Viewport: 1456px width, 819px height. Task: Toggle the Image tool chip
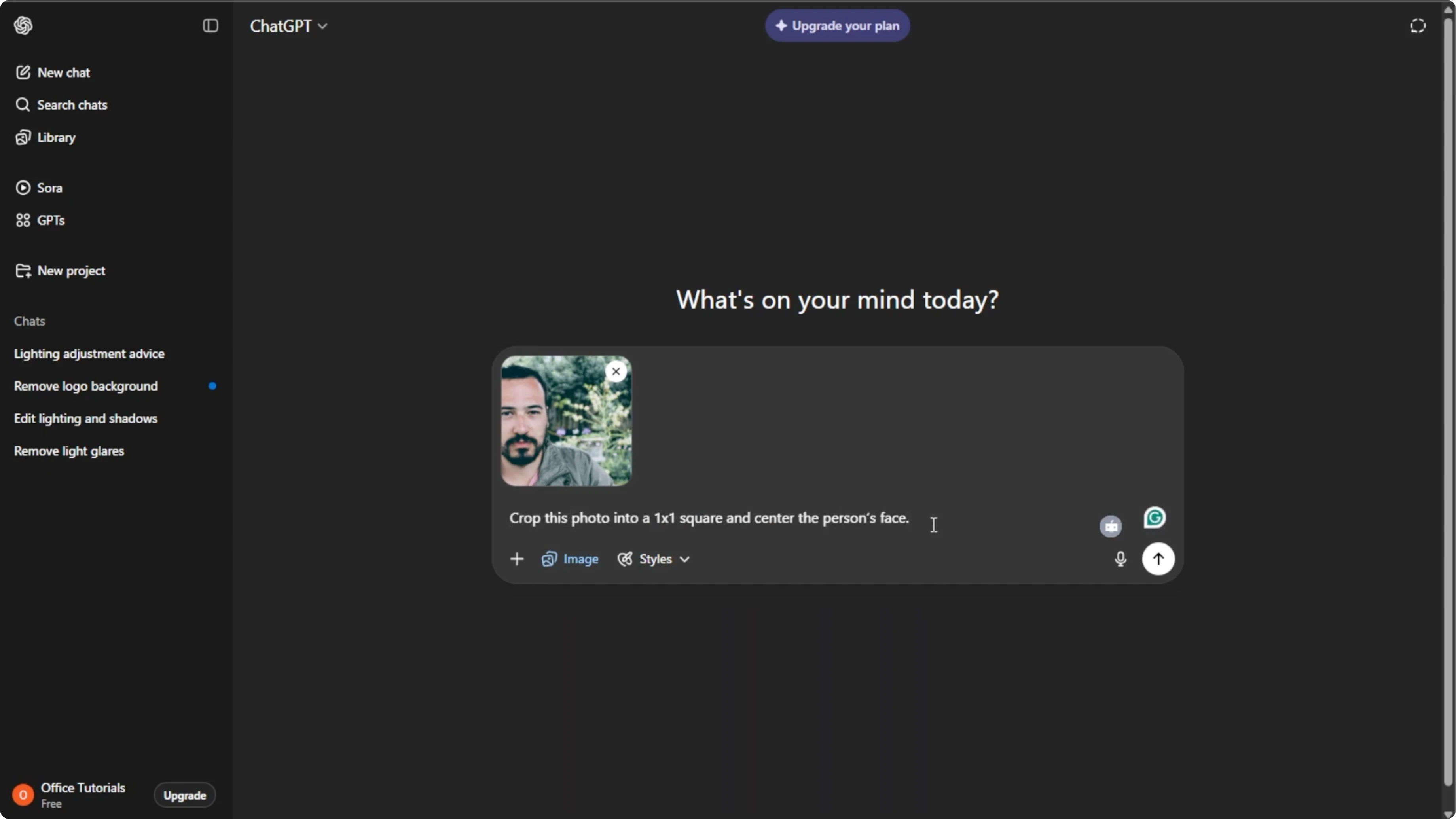click(570, 559)
